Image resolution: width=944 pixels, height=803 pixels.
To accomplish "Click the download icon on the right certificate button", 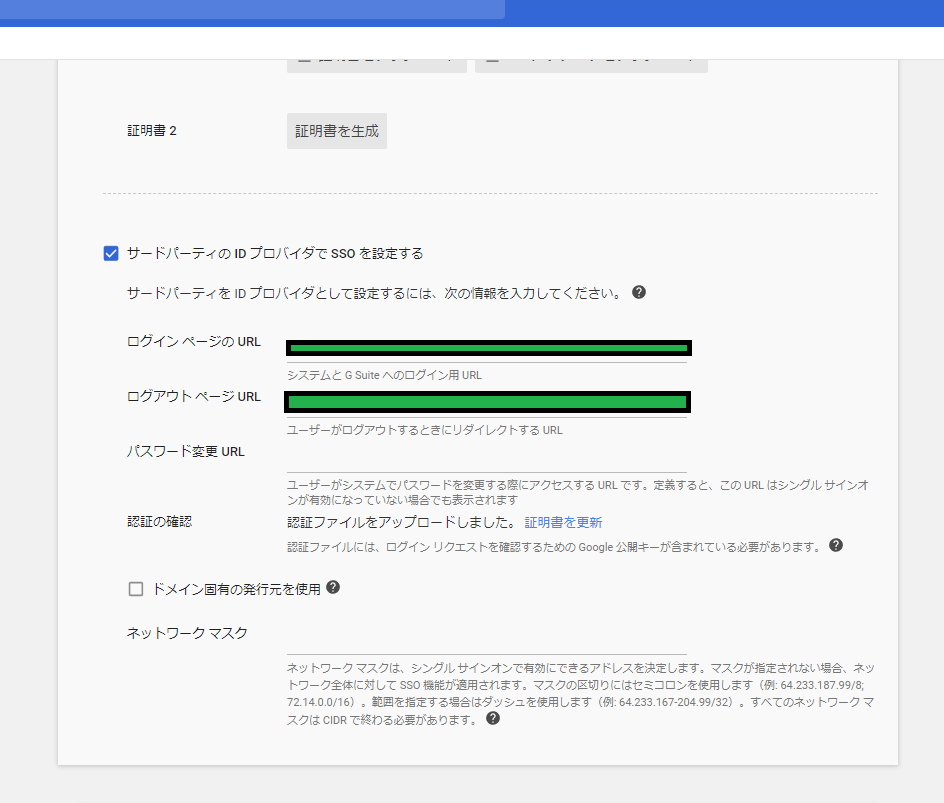I will [492, 58].
